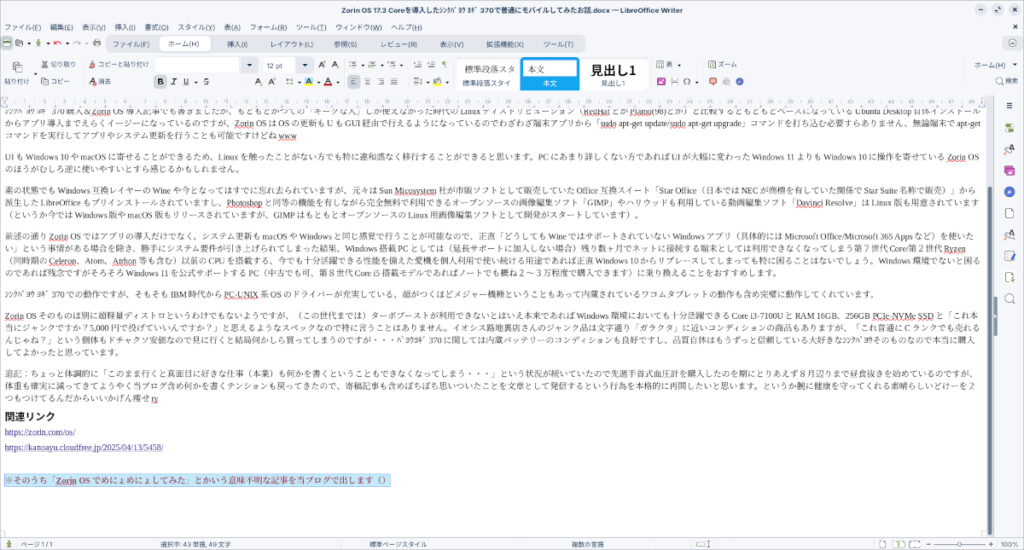This screenshot has height=550, width=1024.
Task: Click the undo arrow icon
Action: click(57, 43)
